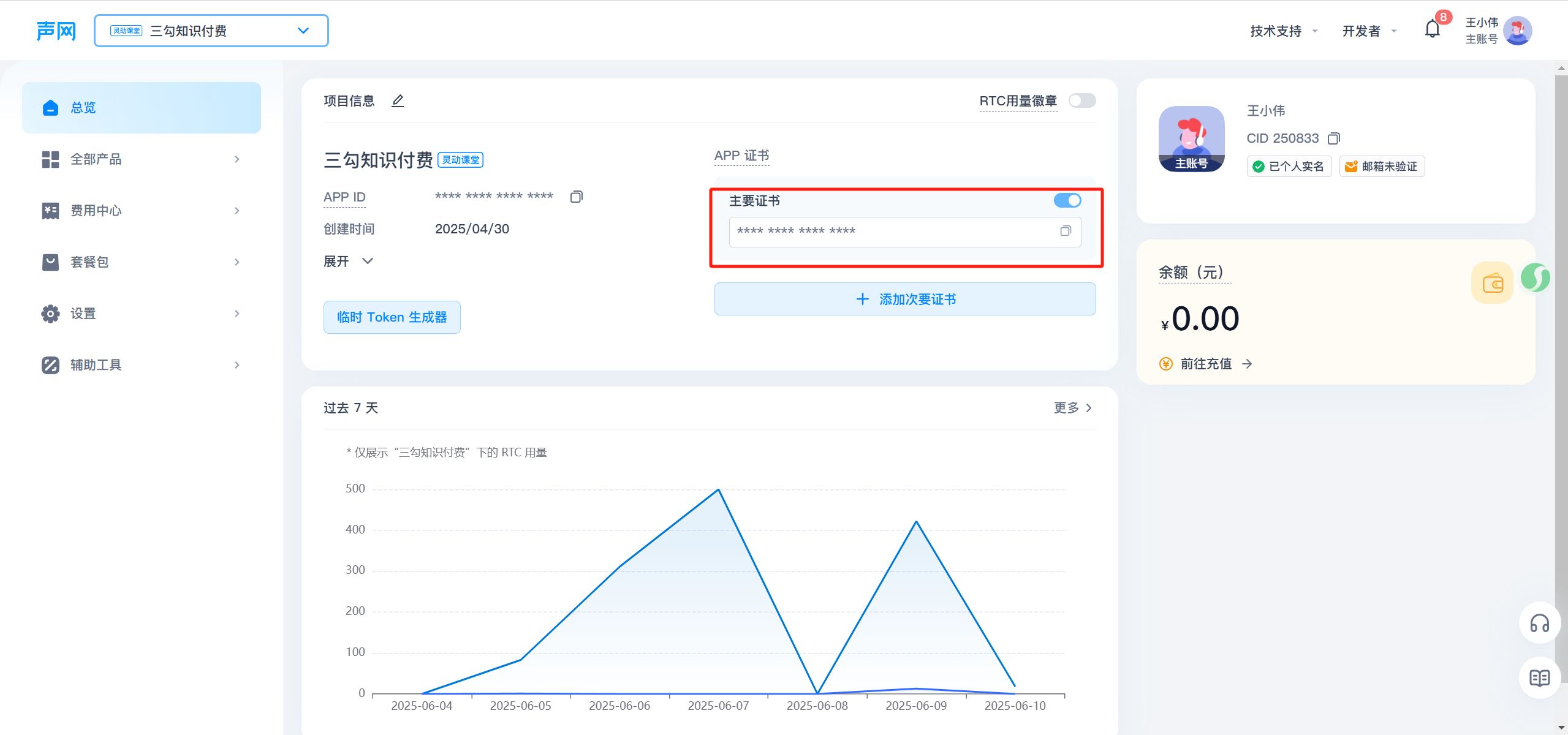Click the 临时 Token 生成器 button
The width and height of the screenshot is (1568, 735).
click(392, 317)
